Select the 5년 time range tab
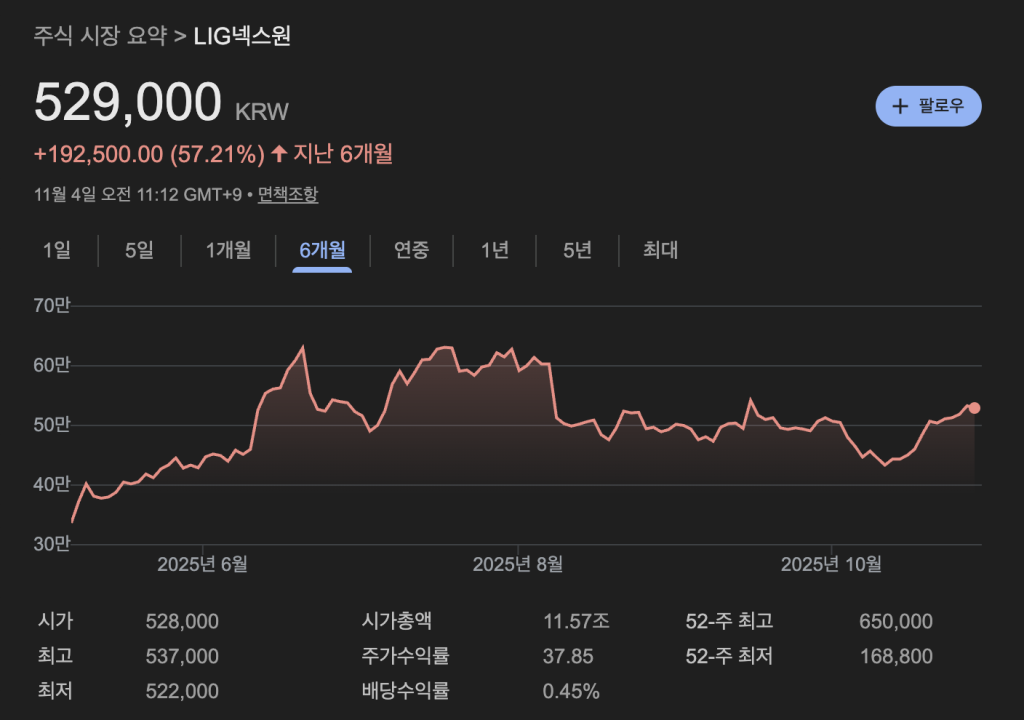Viewport: 1024px width, 720px height. tap(577, 250)
